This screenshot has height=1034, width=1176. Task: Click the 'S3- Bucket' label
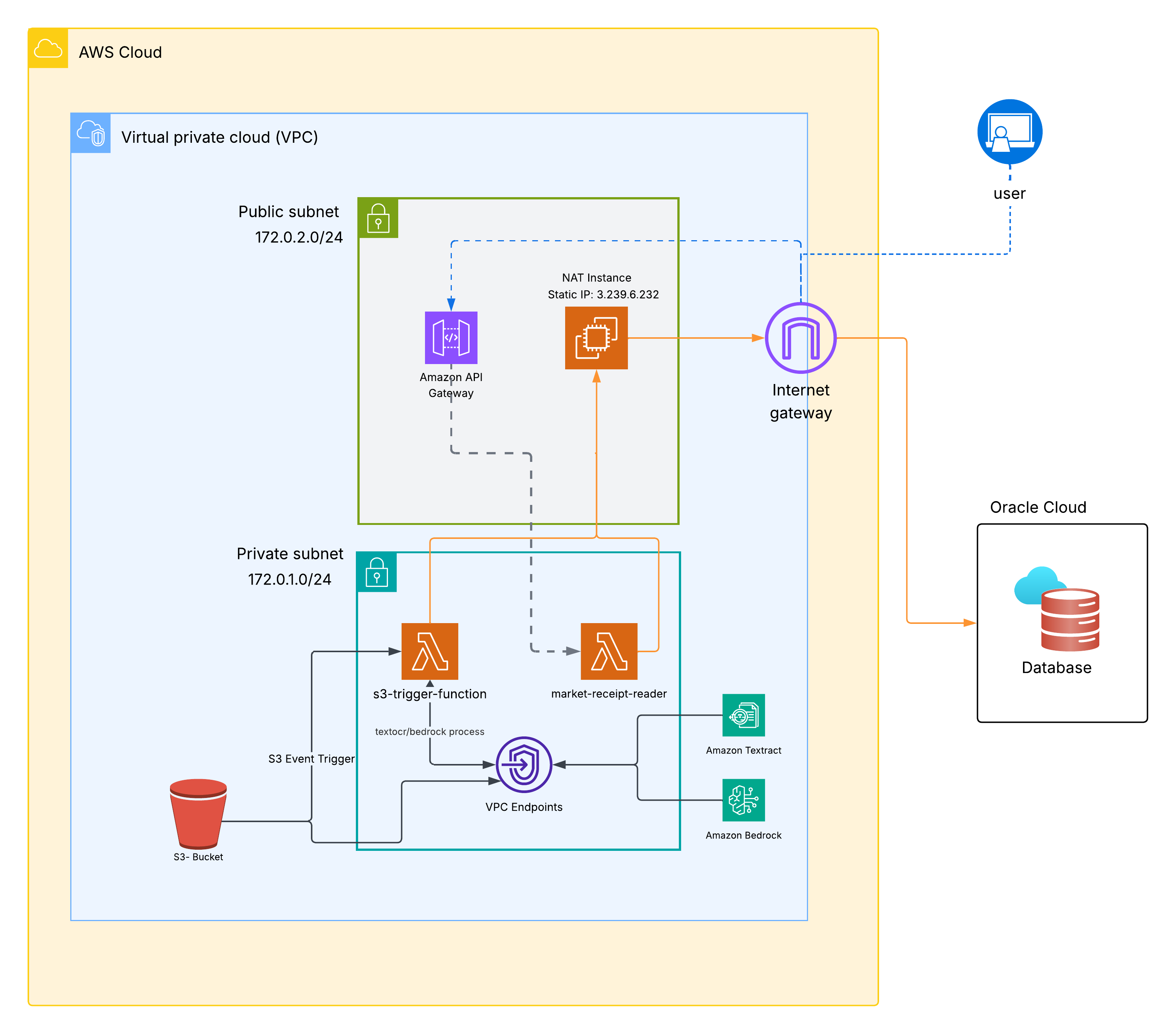coord(198,857)
